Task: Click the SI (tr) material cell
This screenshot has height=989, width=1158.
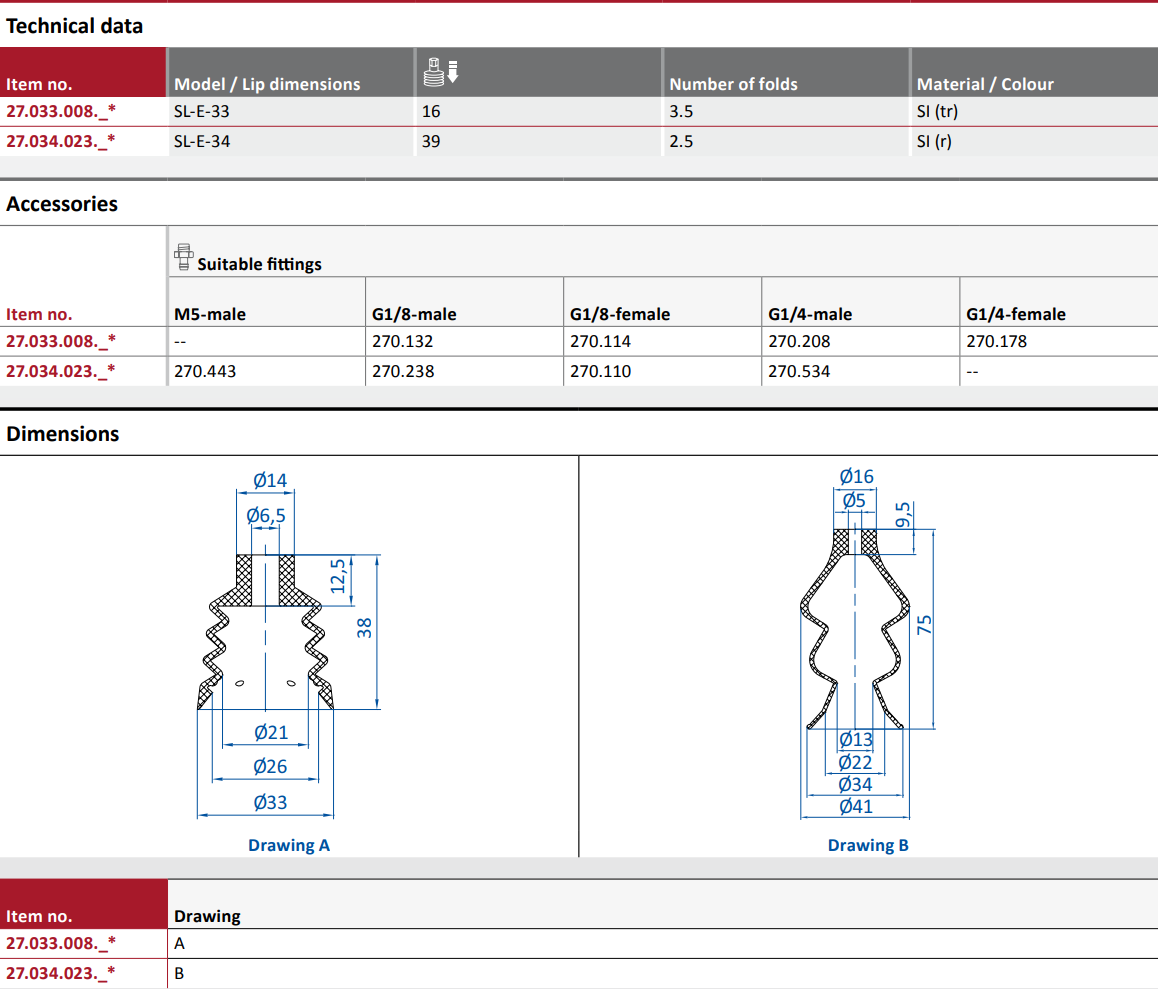Action: tap(937, 112)
